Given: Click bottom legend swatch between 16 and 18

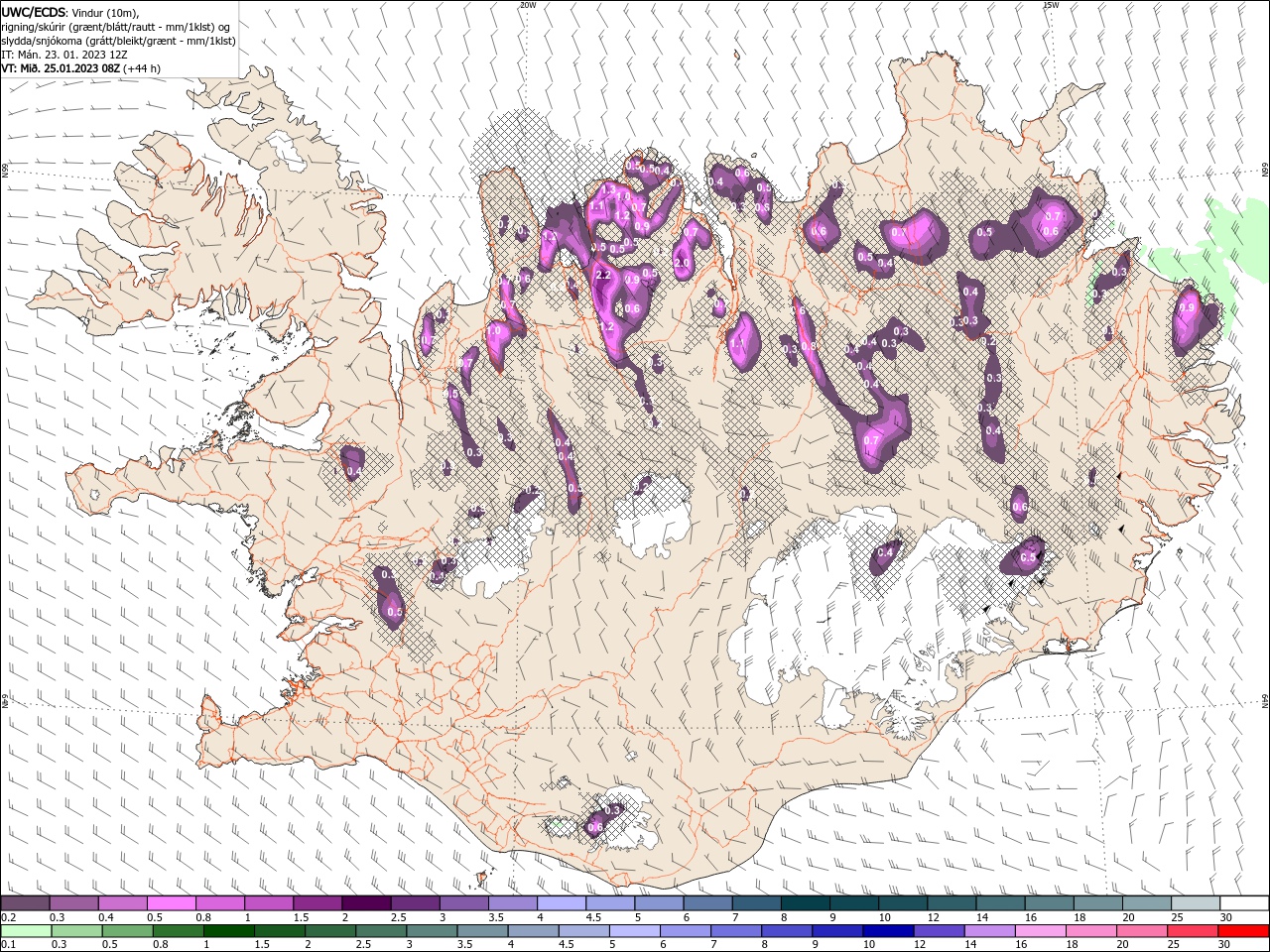Looking at the screenshot, I should point(1038,931).
